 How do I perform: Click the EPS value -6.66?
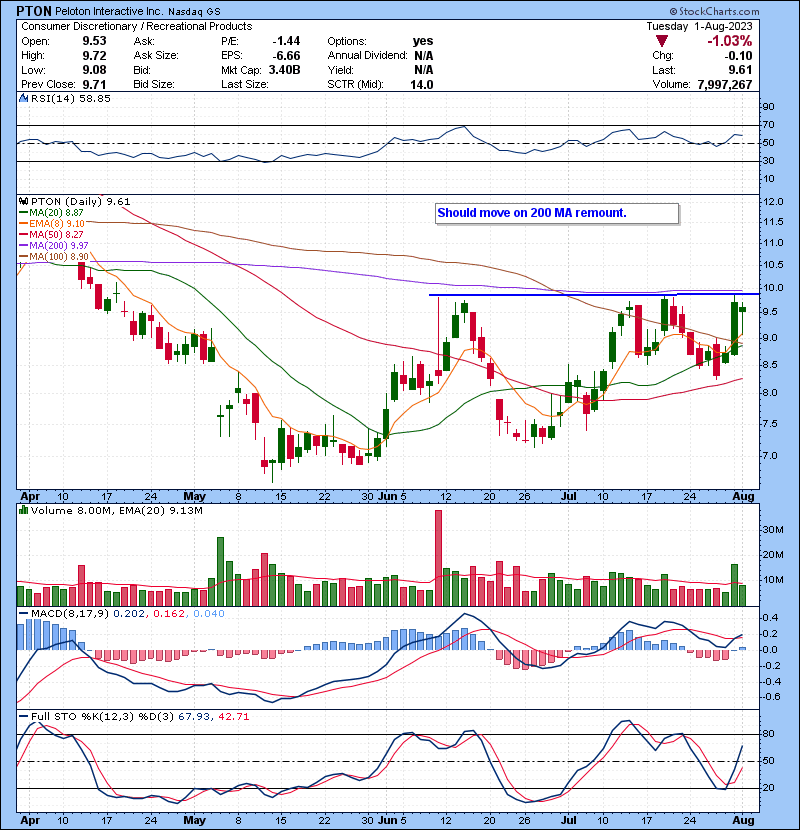[x=286, y=56]
